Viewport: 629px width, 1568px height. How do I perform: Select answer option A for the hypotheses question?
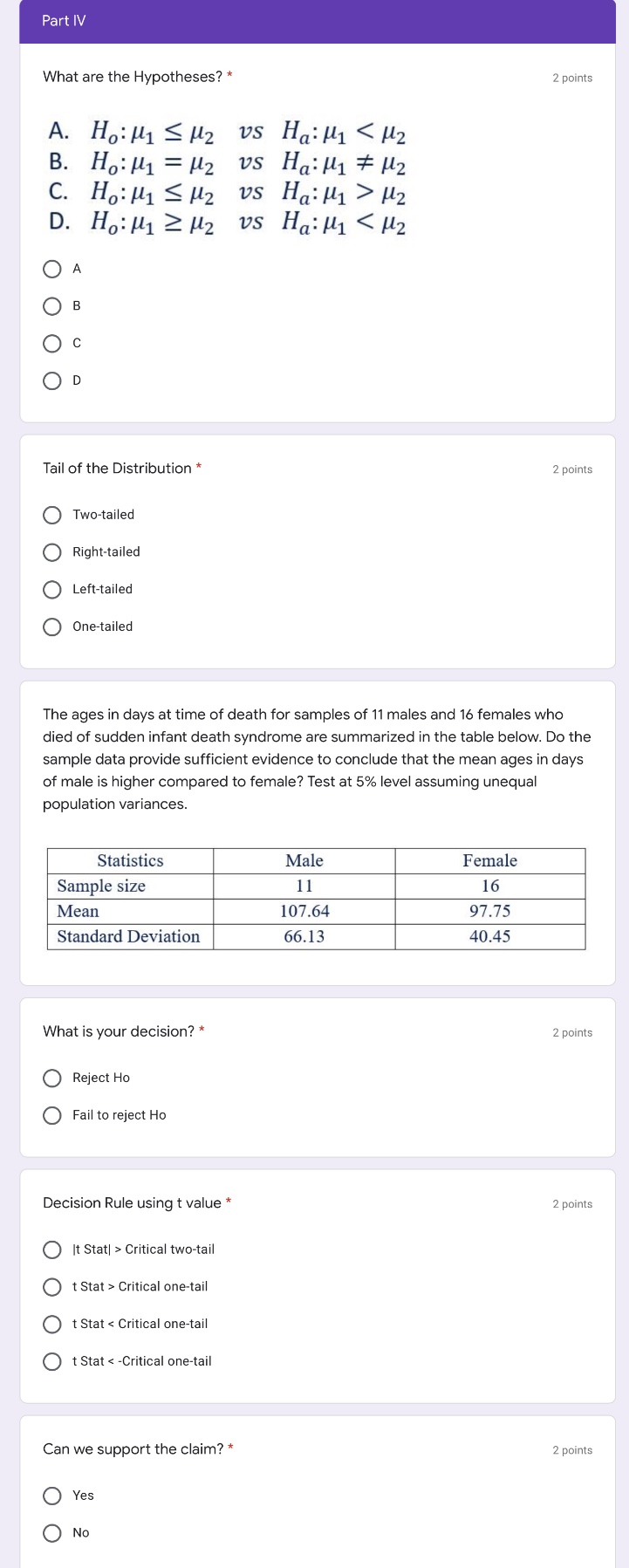52,268
